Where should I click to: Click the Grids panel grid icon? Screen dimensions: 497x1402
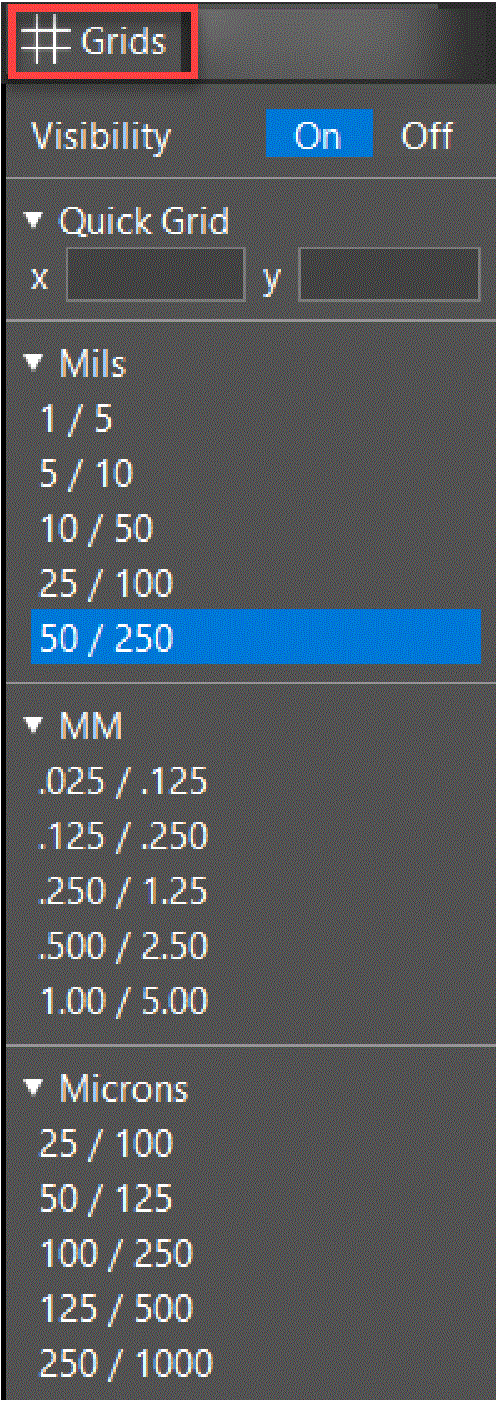(x=45, y=42)
